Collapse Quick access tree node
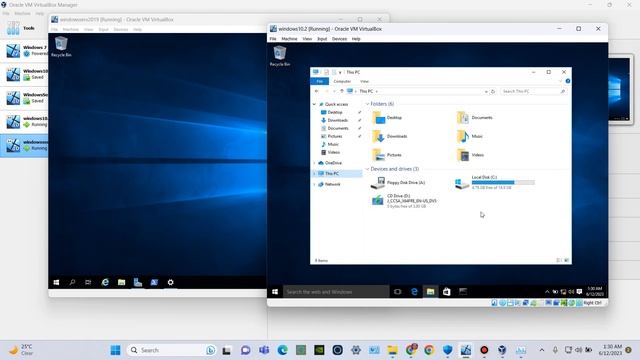This screenshot has height=360, width=640. pos(314,104)
